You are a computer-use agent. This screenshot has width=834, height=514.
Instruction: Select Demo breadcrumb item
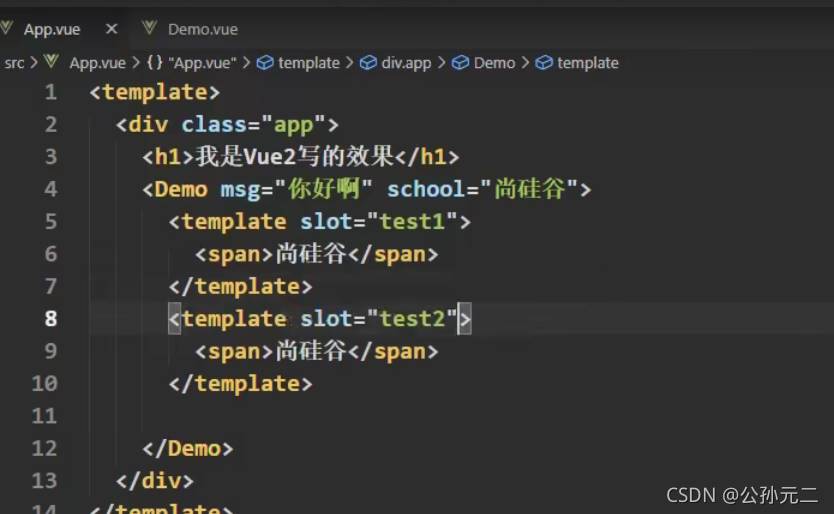494,63
